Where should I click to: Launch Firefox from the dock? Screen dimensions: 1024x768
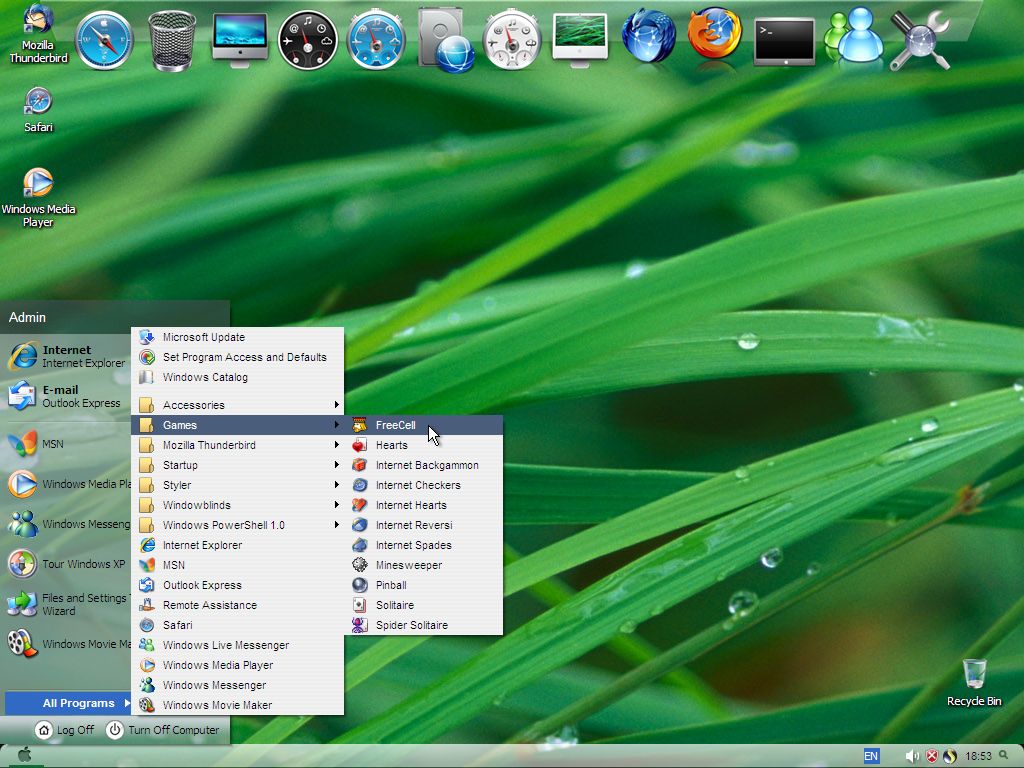715,34
